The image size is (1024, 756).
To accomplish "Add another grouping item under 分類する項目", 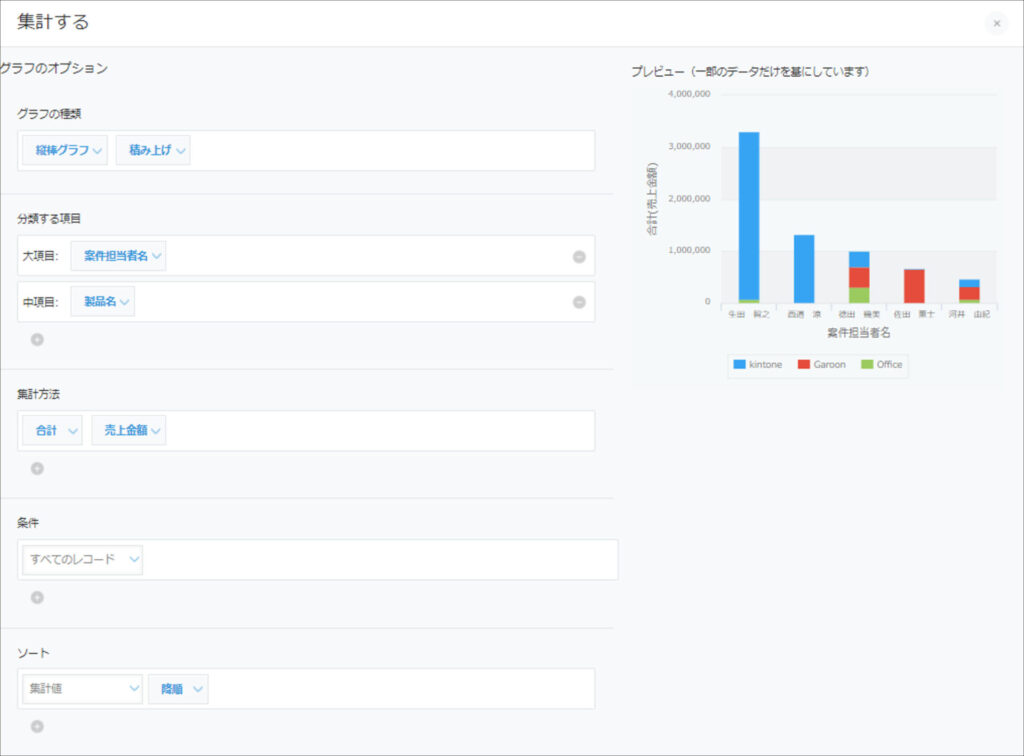I will [x=37, y=339].
